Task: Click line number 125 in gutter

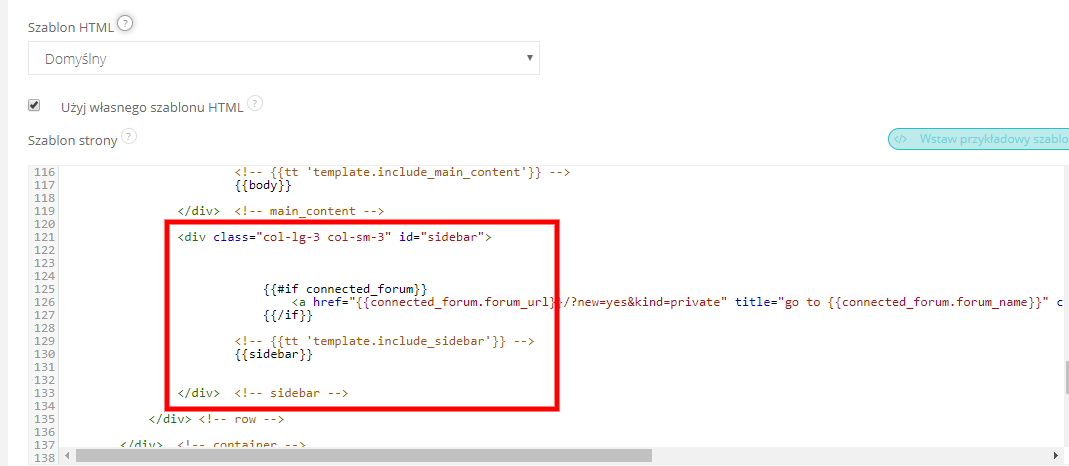Action: click(x=43, y=289)
